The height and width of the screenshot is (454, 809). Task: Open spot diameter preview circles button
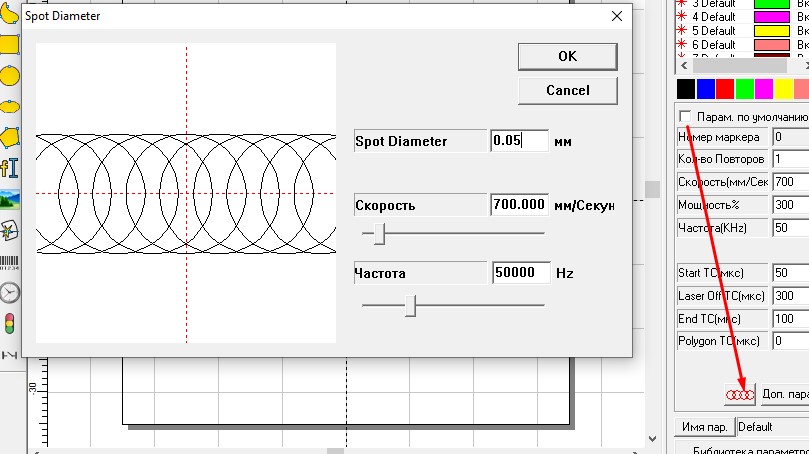point(740,395)
